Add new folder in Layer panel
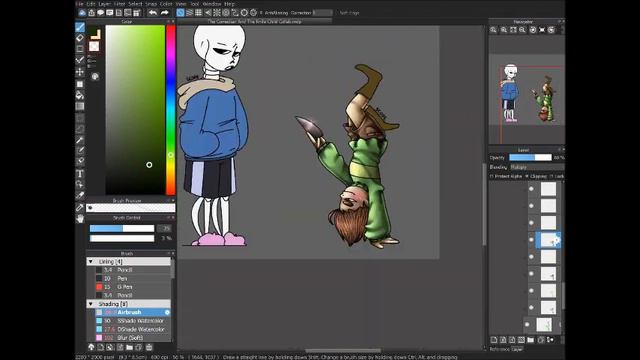This screenshot has height=360, width=640. (x=531, y=340)
